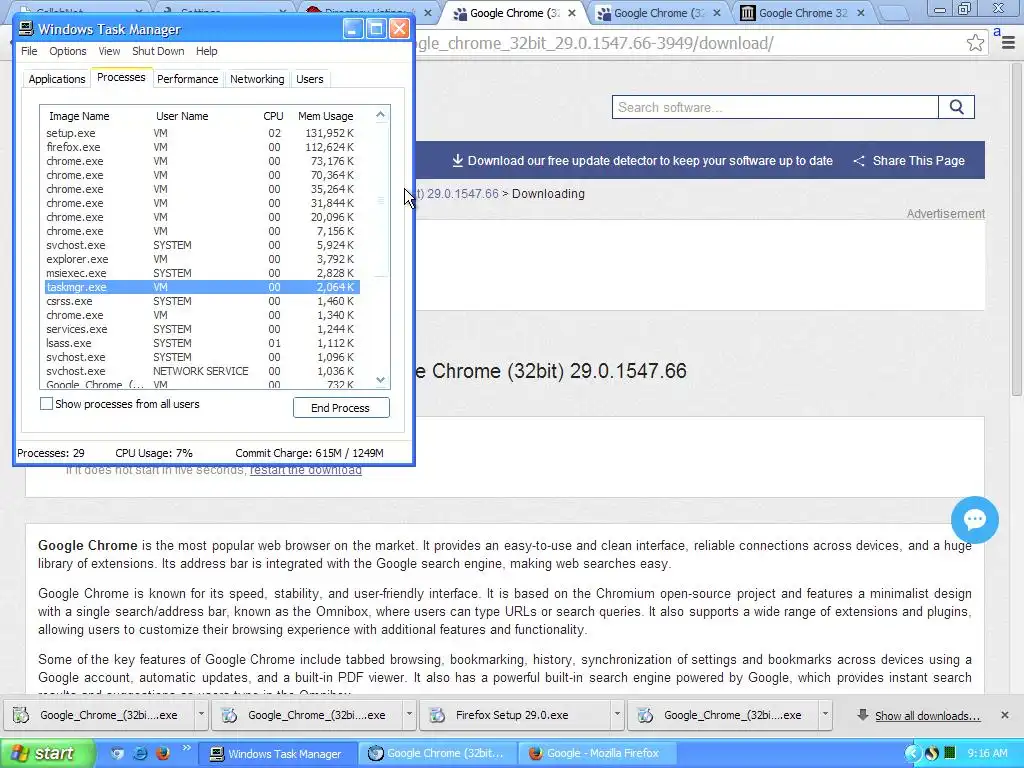
Task: Open dropdown for last Google_Chrome download
Action: click(x=825, y=715)
